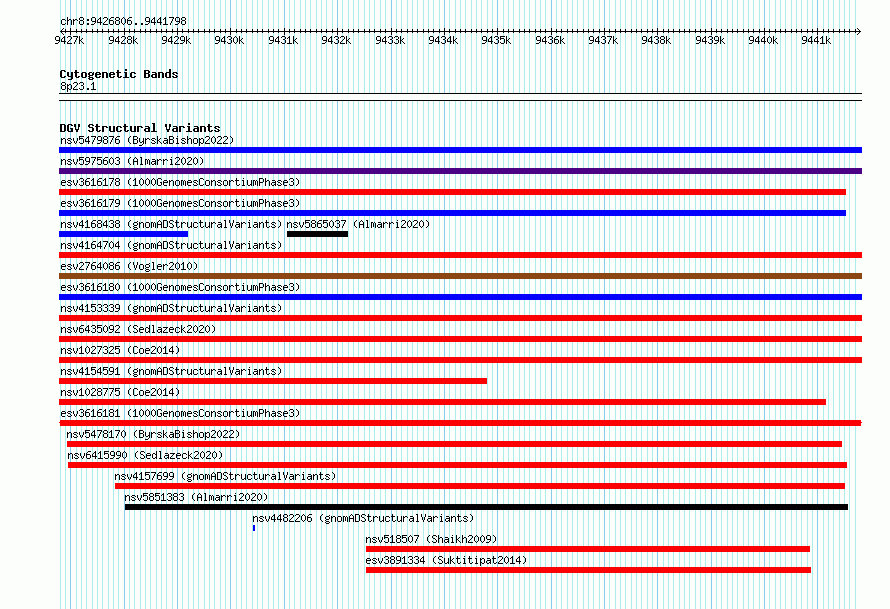The height and width of the screenshot is (609, 890).
Task: Click the chr8:9426806..9441798 coordinate text
Action: (123, 21)
